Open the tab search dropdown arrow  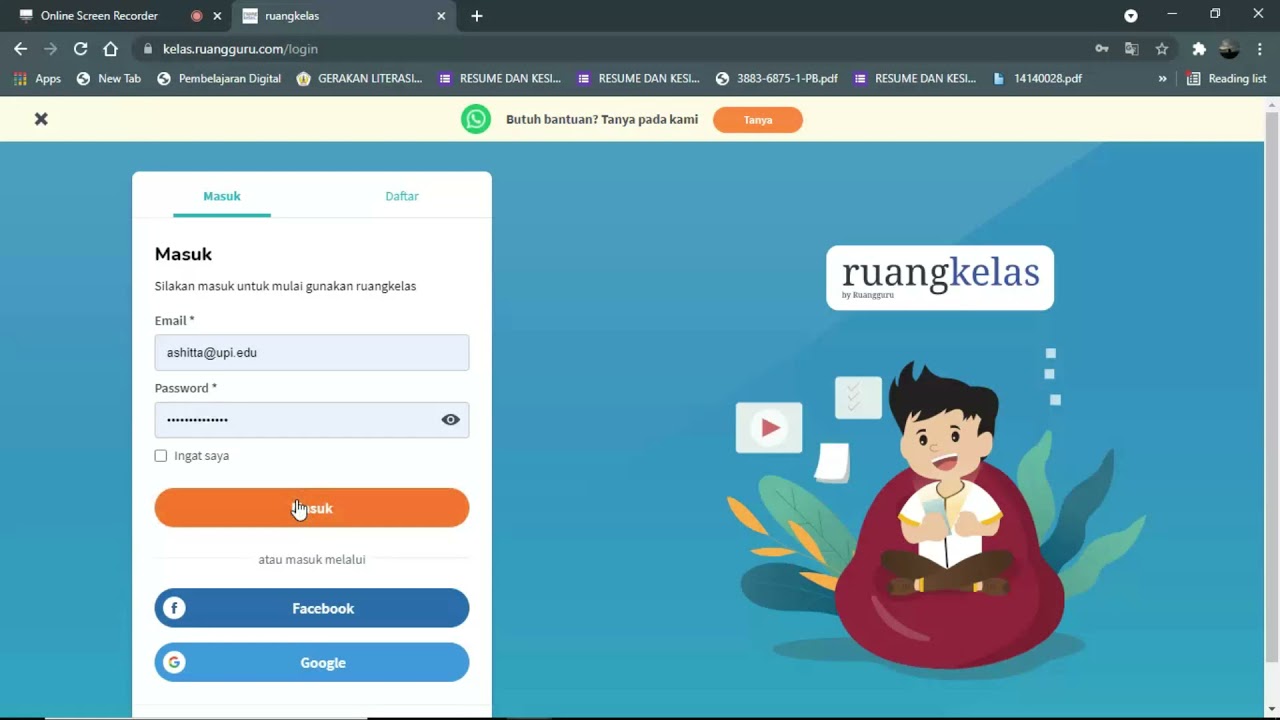[1131, 16]
